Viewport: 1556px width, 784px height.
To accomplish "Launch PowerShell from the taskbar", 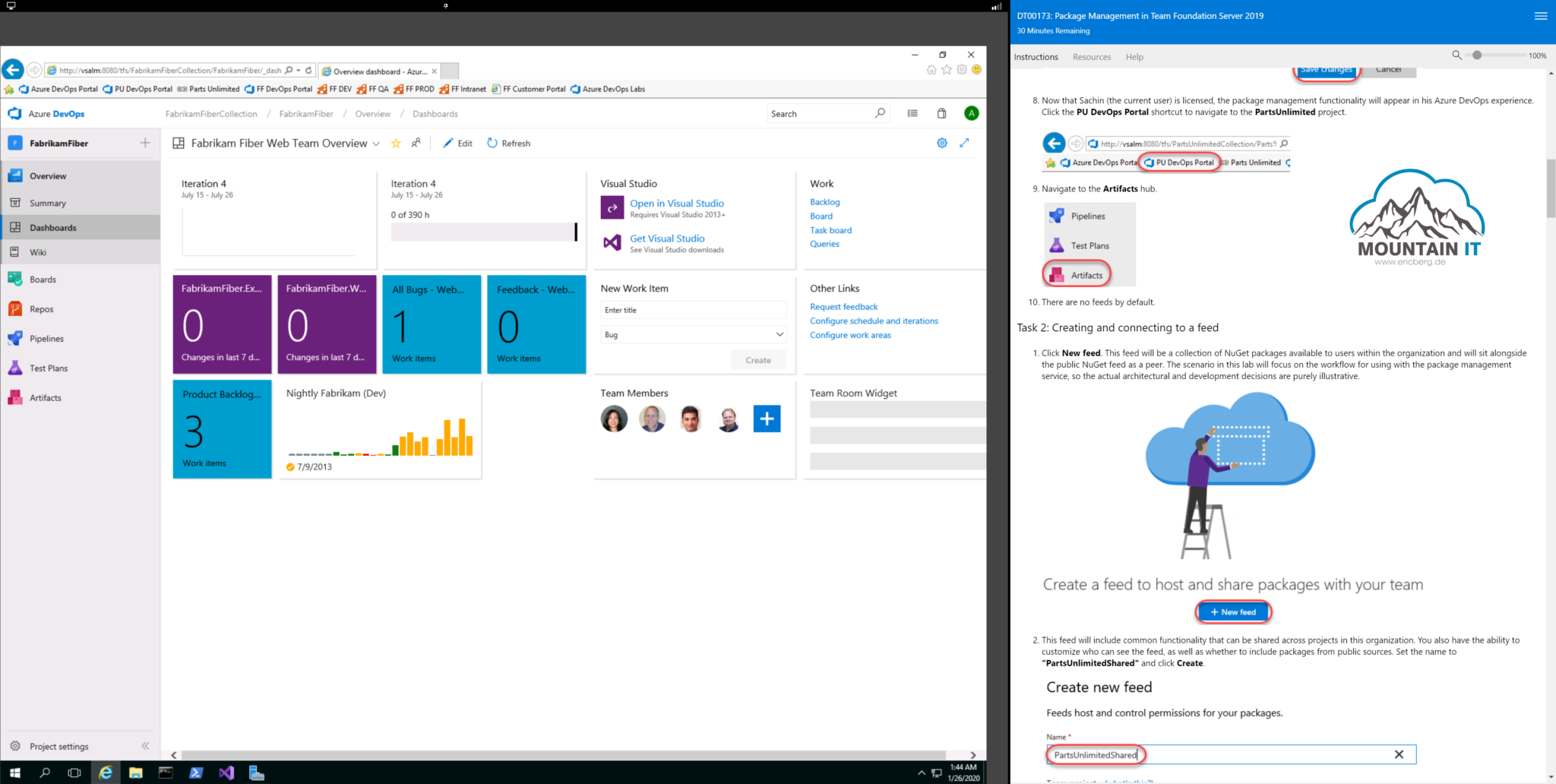I will [196, 772].
